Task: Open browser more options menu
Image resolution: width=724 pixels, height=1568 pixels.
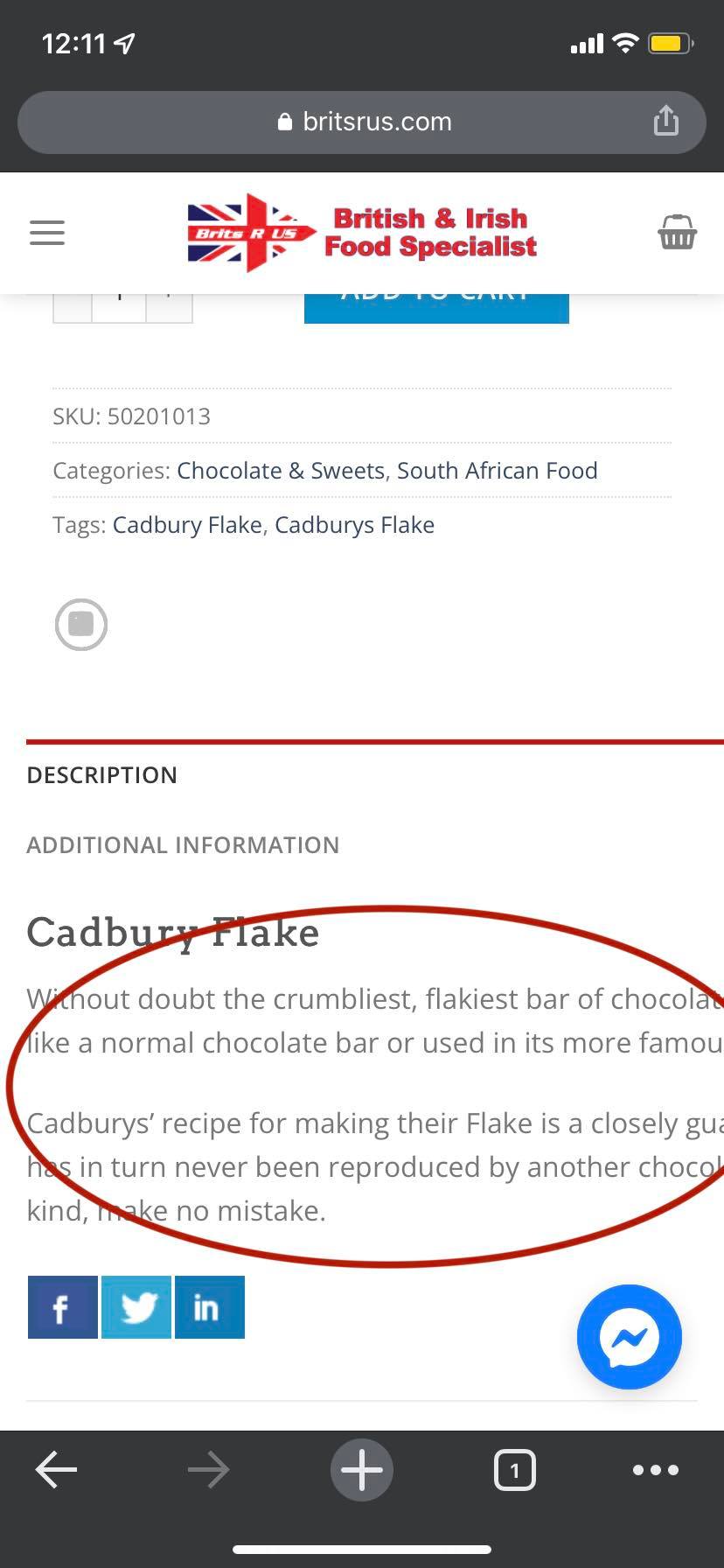Action: click(655, 1470)
